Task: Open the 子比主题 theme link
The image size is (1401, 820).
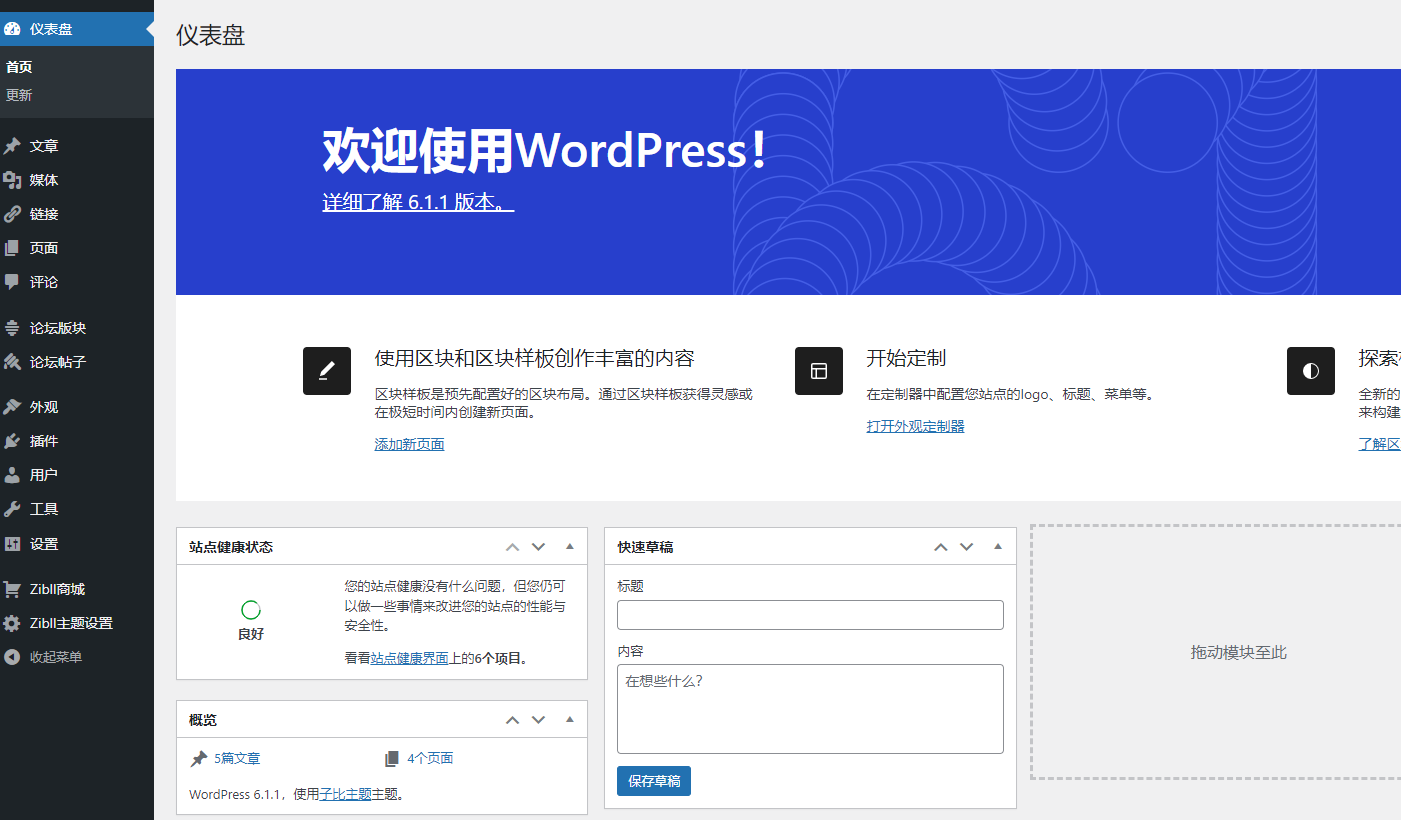Action: [345, 795]
